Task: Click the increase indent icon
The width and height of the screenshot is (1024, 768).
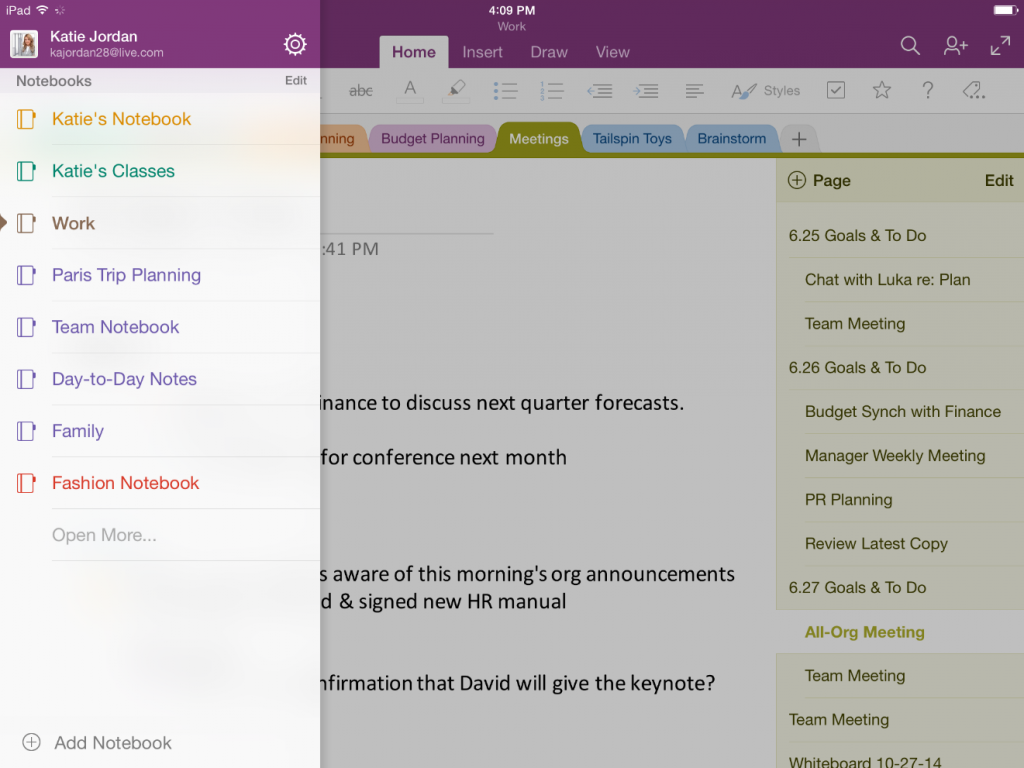Action: point(646,90)
